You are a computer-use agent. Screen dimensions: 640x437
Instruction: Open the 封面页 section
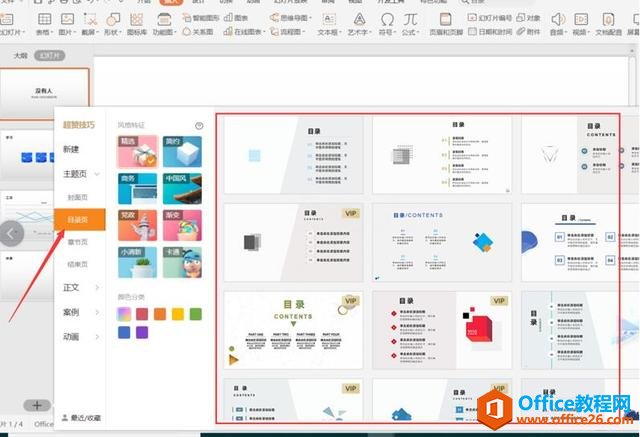[x=78, y=197]
